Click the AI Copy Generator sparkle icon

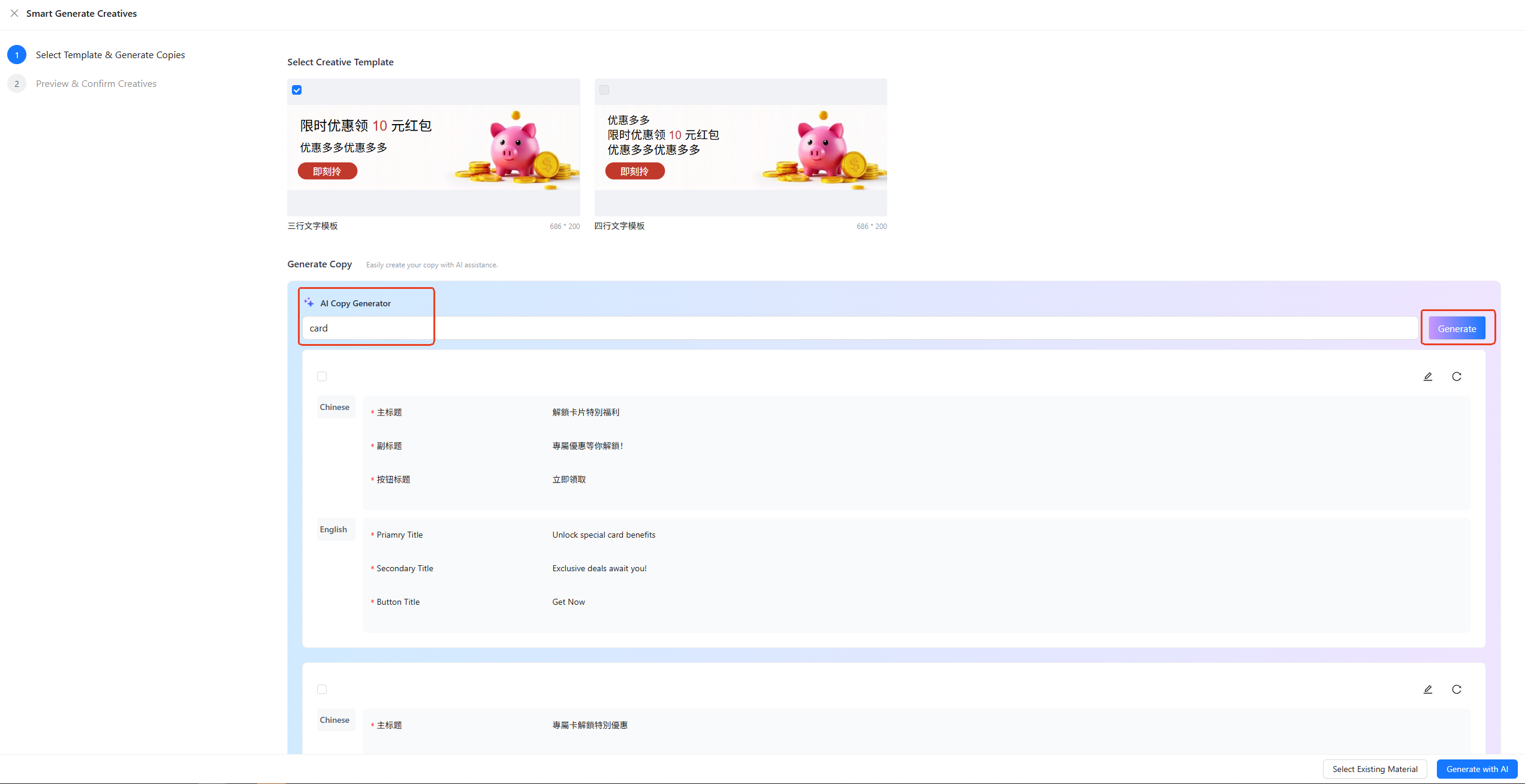click(x=309, y=303)
